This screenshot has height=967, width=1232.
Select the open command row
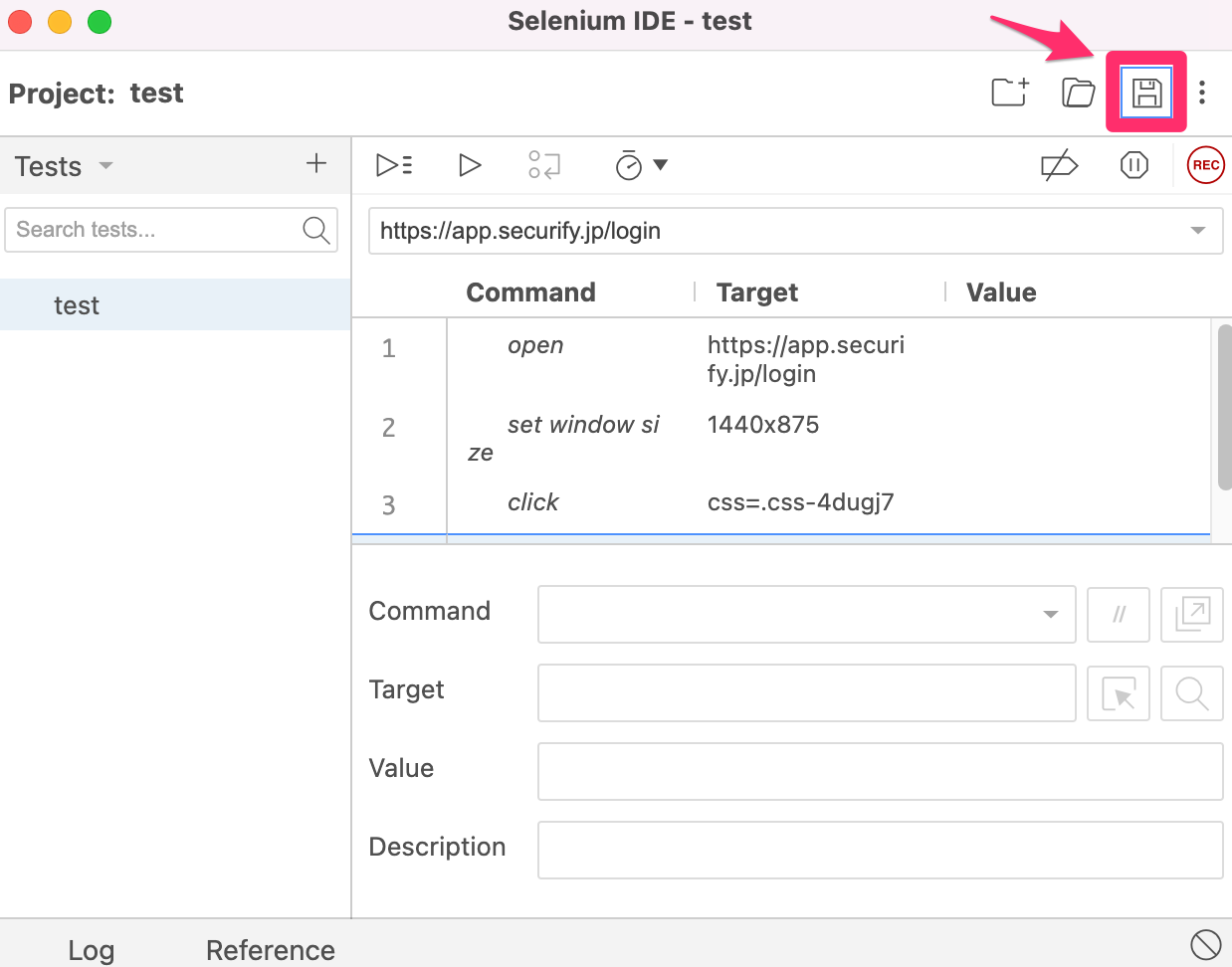781,359
